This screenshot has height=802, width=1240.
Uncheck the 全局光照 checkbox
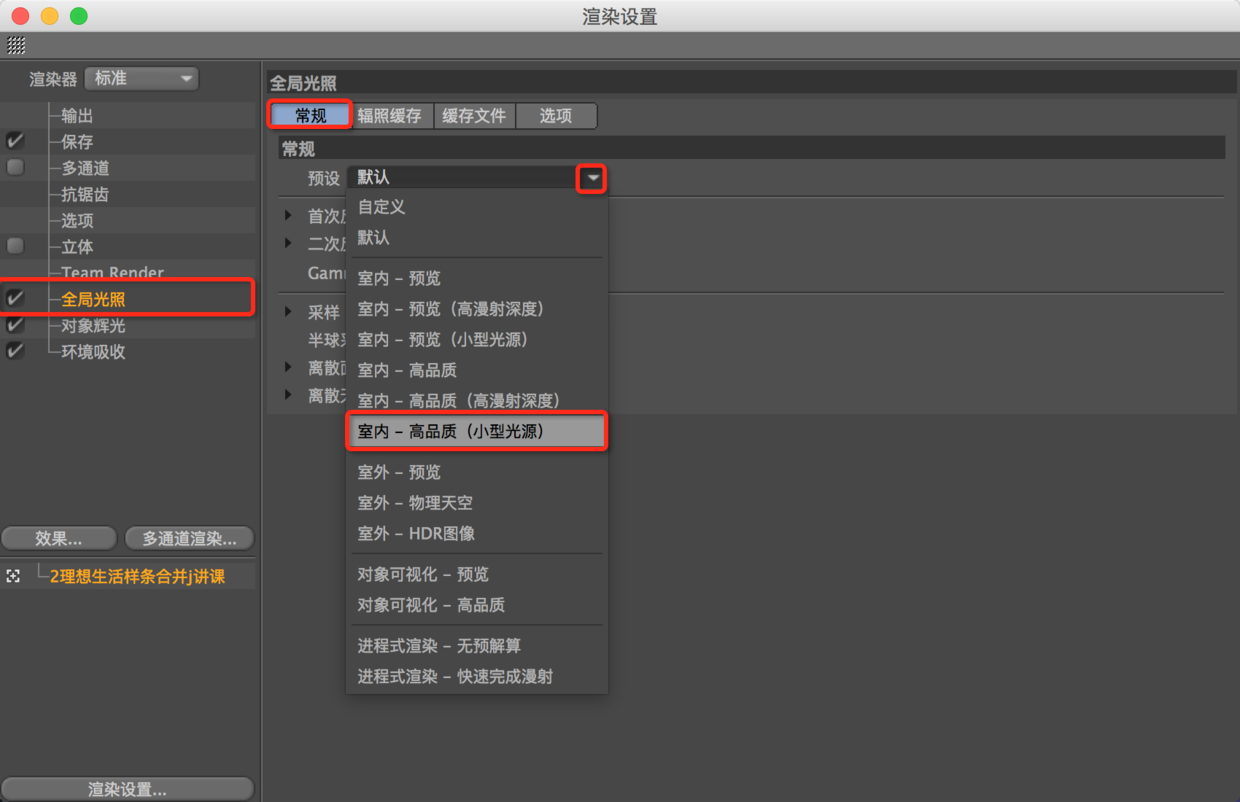coord(15,299)
